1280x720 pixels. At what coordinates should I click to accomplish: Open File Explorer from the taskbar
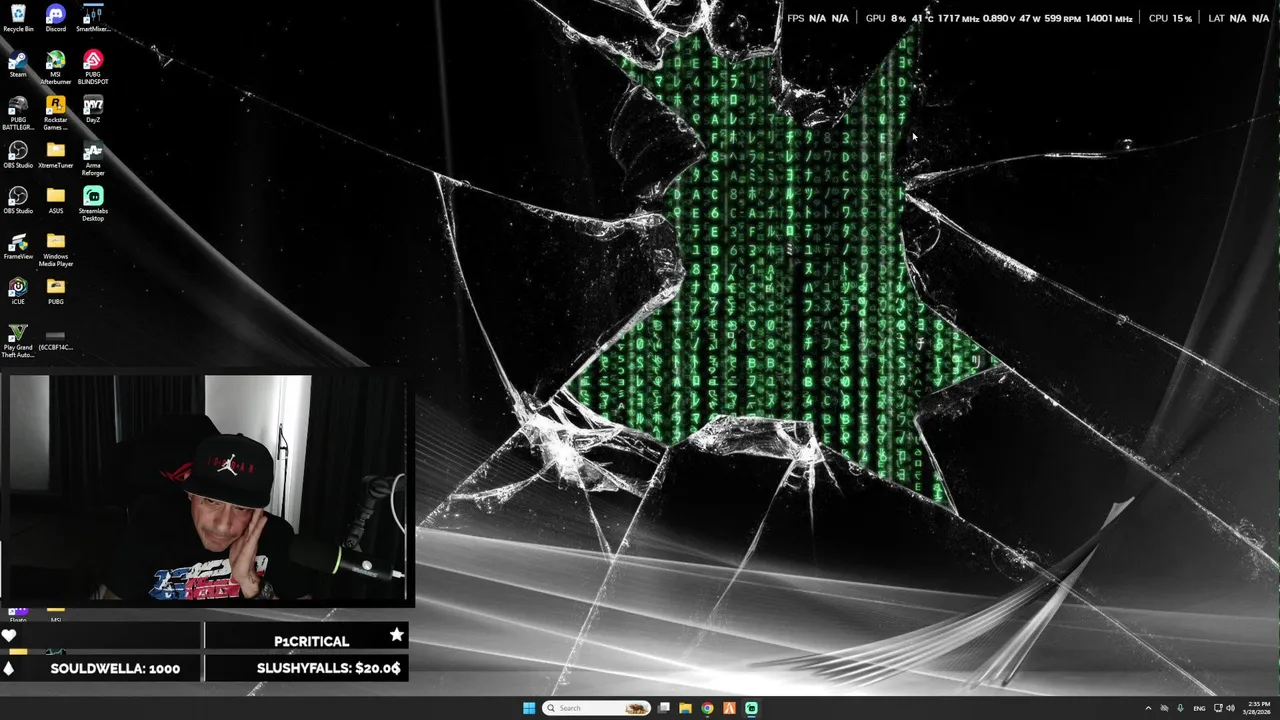tap(685, 708)
